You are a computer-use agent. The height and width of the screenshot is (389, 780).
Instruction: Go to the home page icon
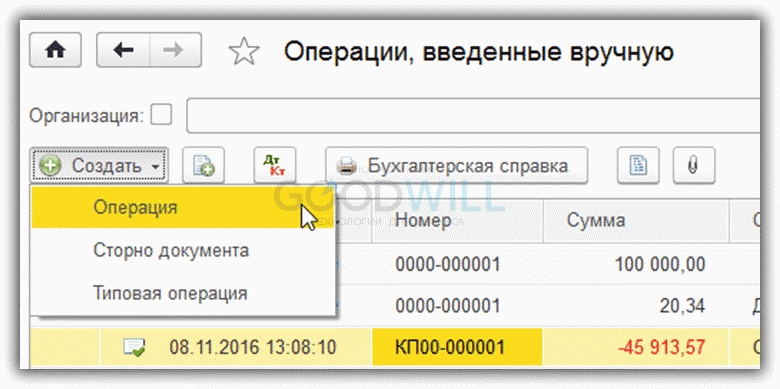55,50
